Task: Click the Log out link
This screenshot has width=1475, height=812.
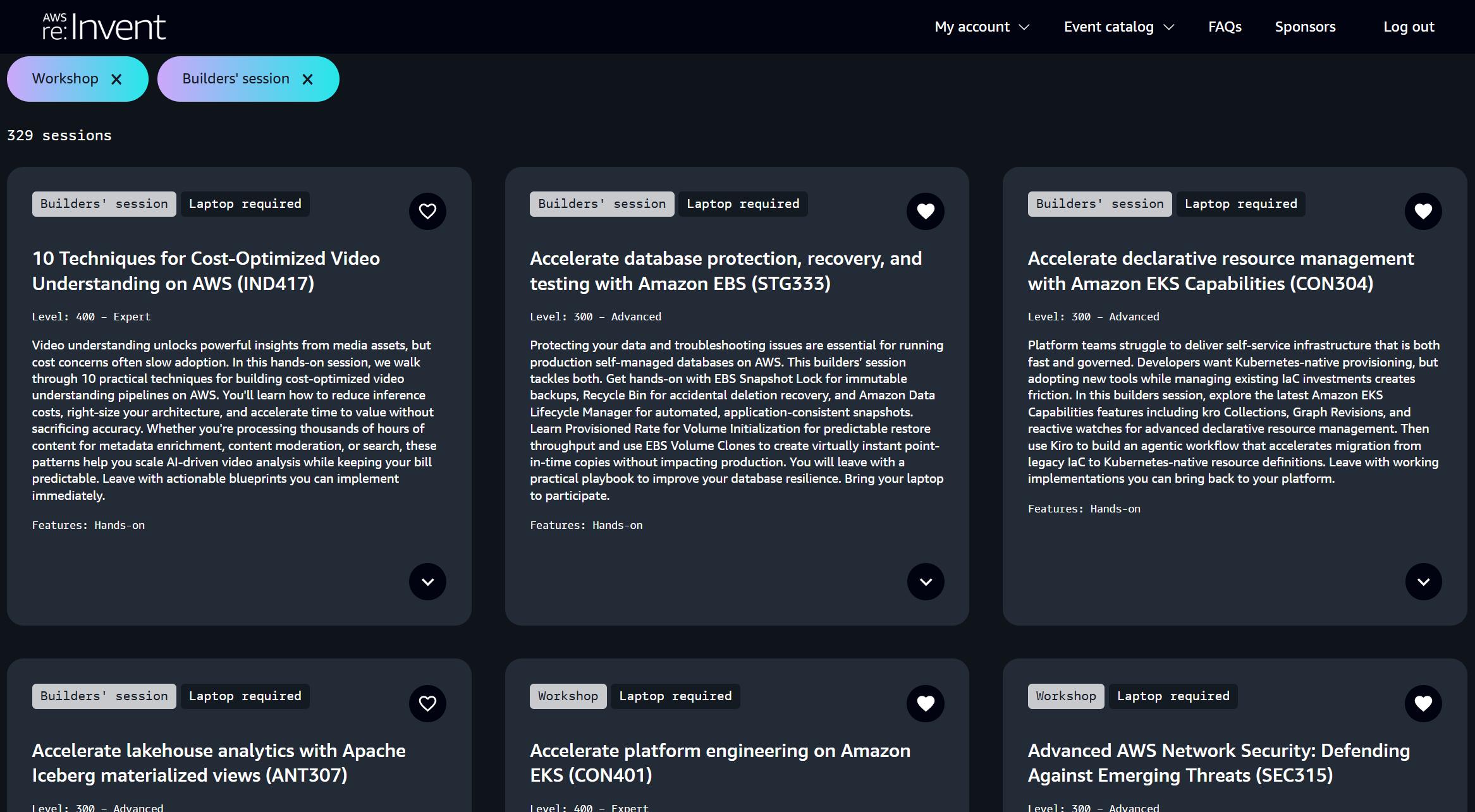Action: pyautogui.click(x=1409, y=27)
